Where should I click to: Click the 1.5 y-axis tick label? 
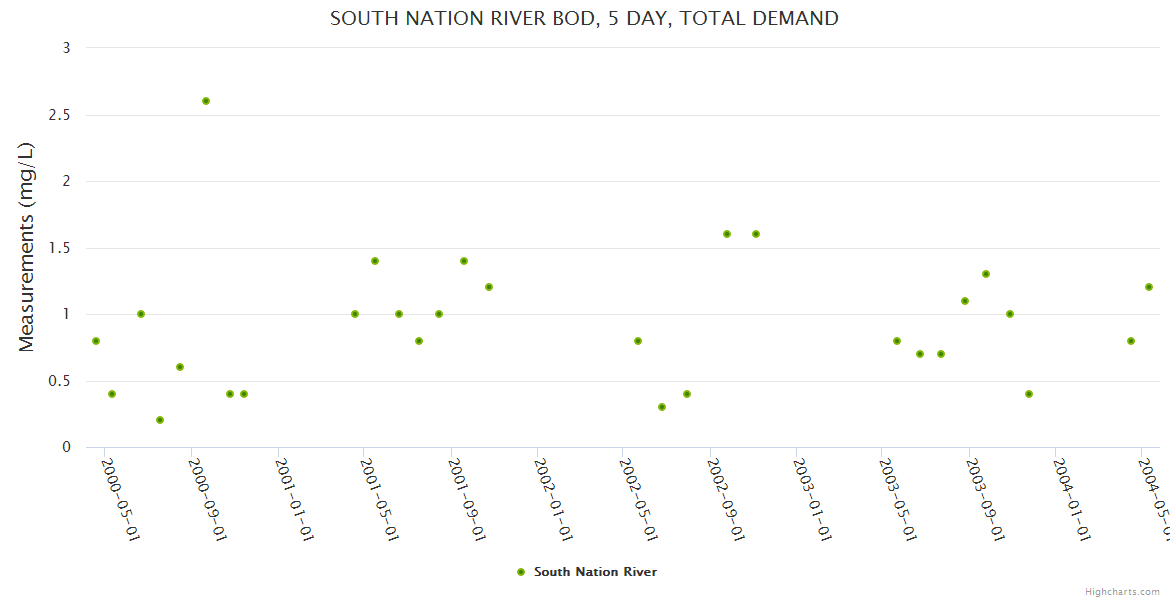(60, 248)
